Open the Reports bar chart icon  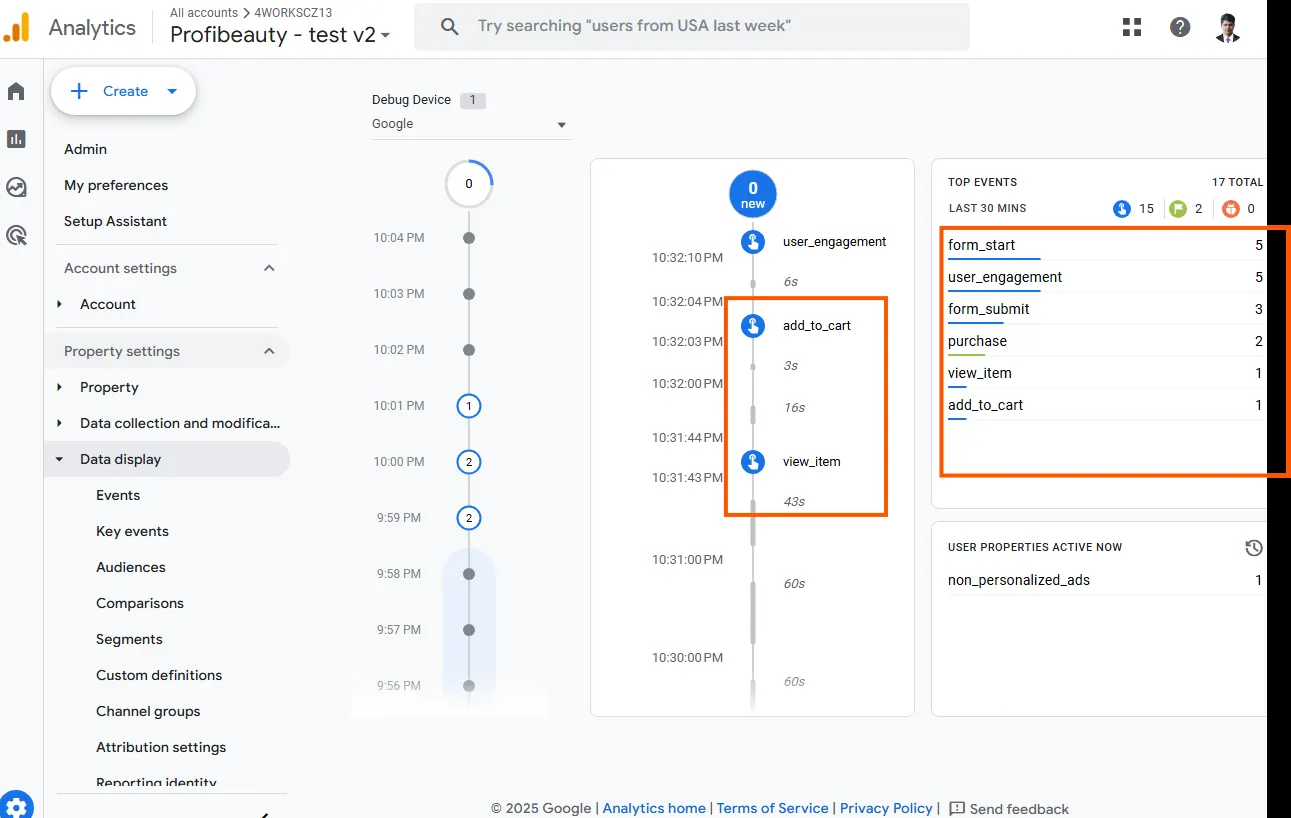point(16,139)
